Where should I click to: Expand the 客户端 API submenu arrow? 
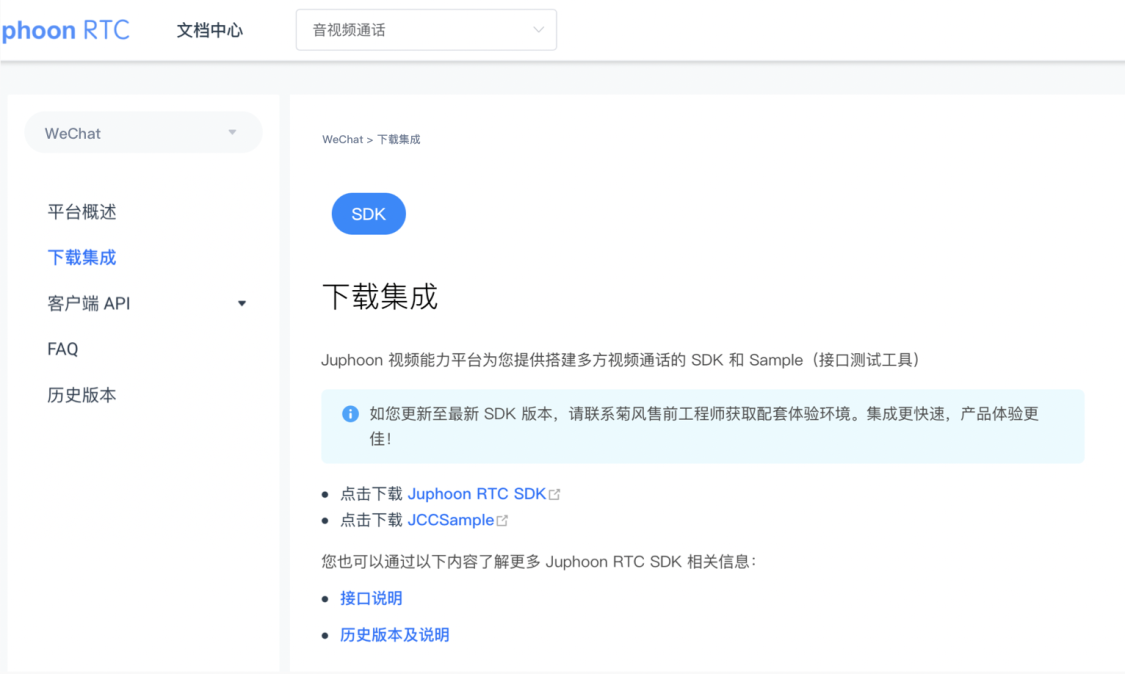(x=242, y=304)
